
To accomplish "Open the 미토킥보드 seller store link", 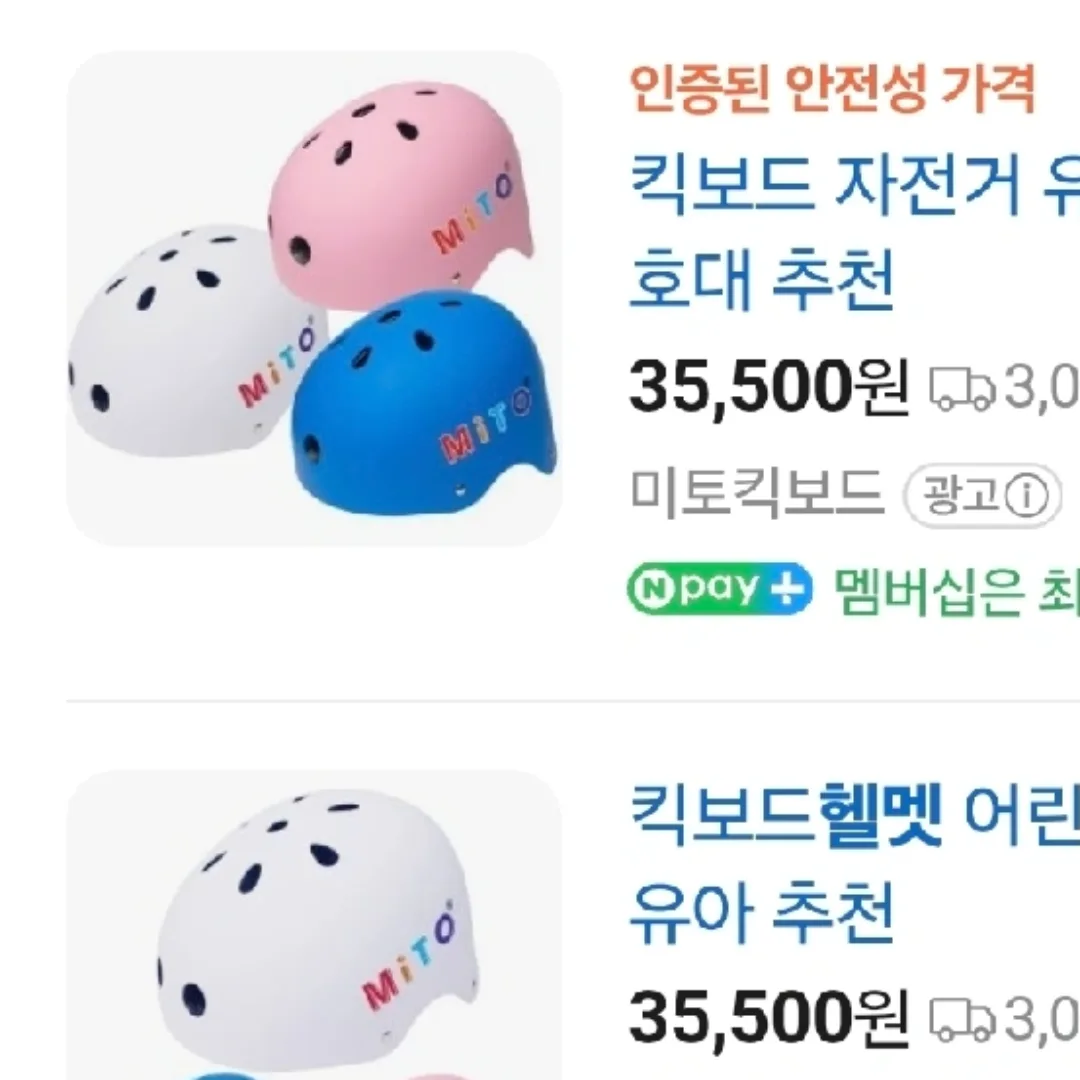I will 758,492.
